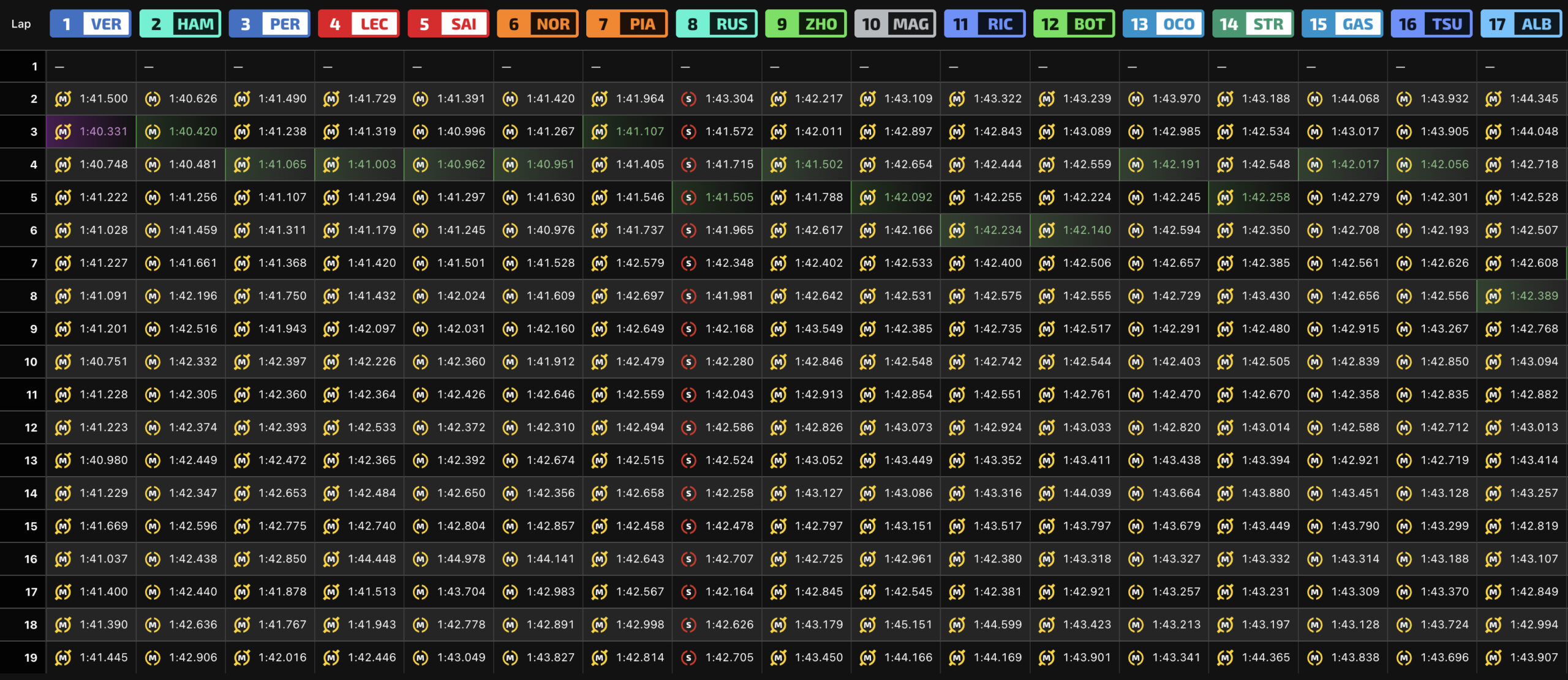Click the ALB driver badge
Screen dimensions: 1568x680
tap(1521, 24)
